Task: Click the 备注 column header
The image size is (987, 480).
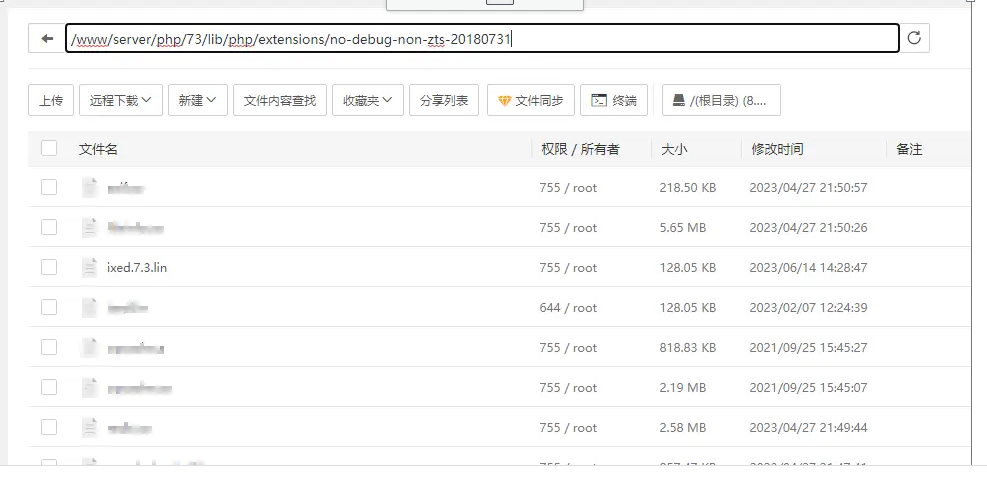Action: pos(909,149)
